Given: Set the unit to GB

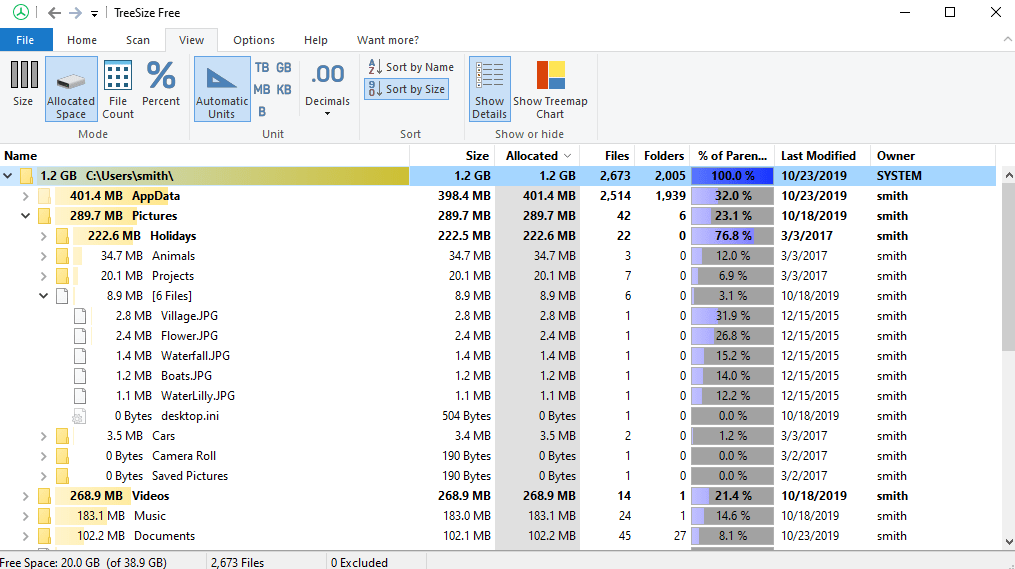Looking at the screenshot, I should click(x=284, y=67).
